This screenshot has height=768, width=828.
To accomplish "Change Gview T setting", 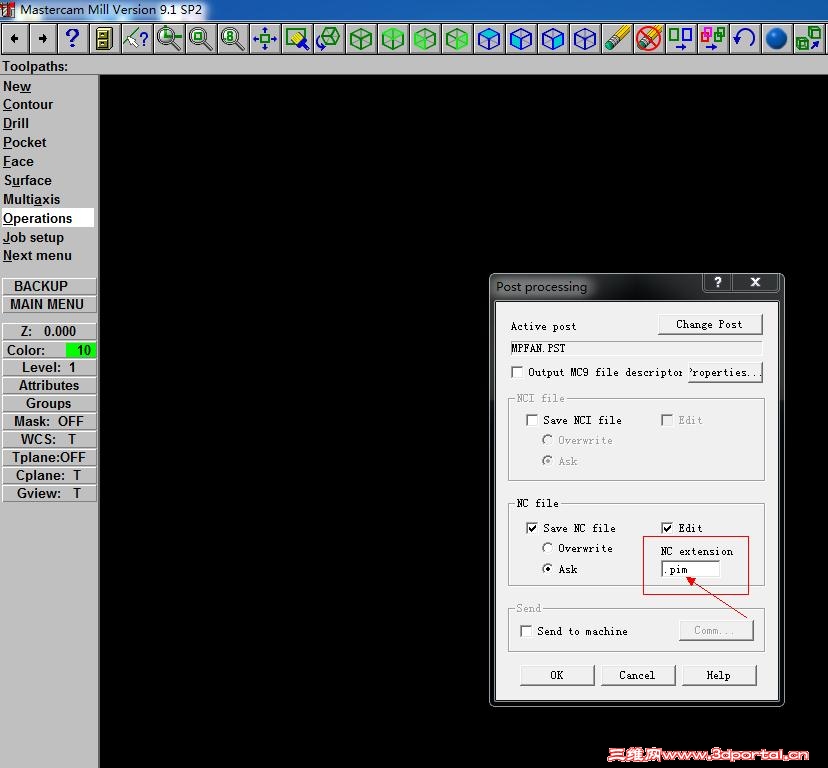I will [x=49, y=493].
